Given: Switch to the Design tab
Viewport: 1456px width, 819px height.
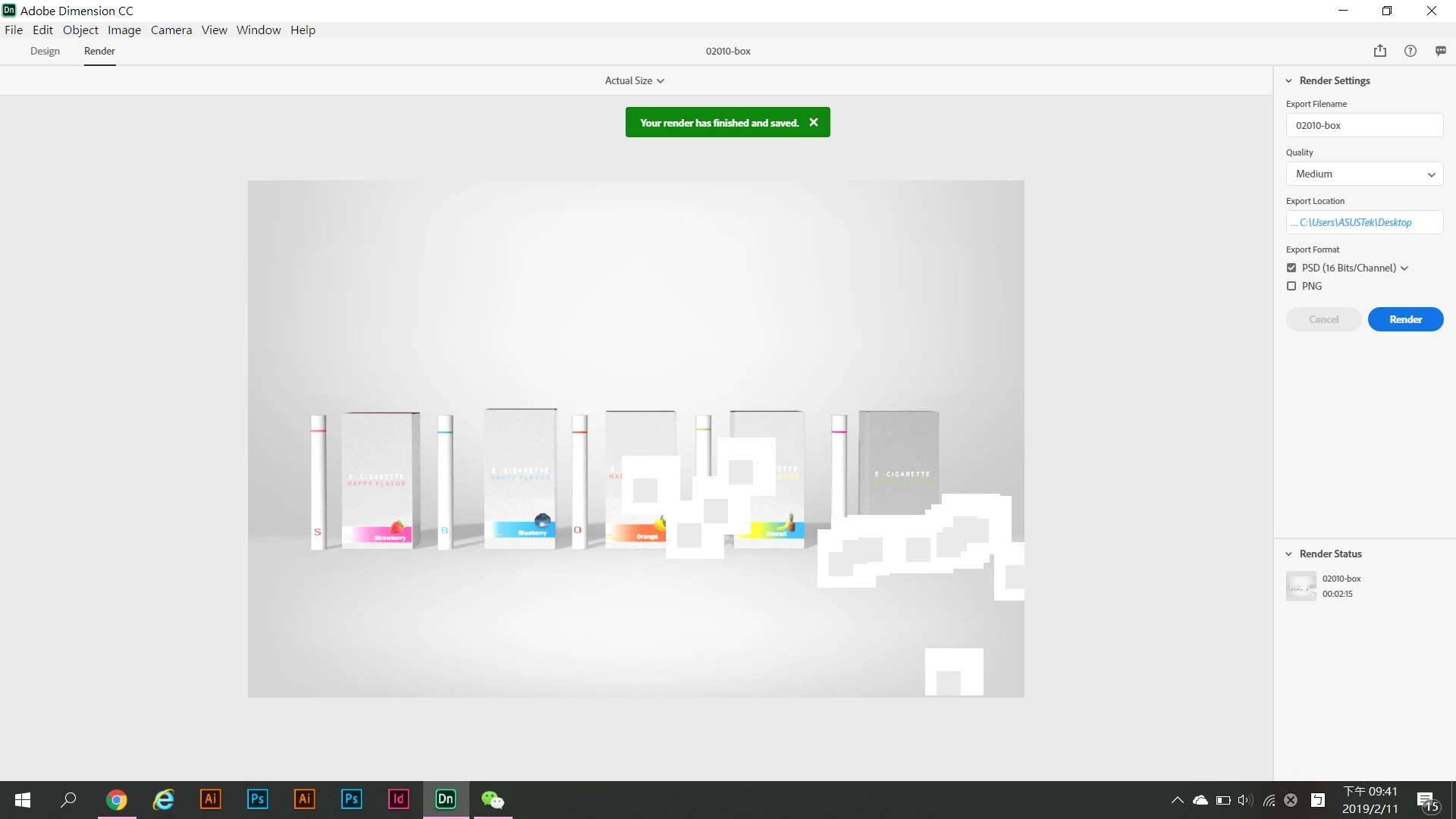Looking at the screenshot, I should point(45,51).
